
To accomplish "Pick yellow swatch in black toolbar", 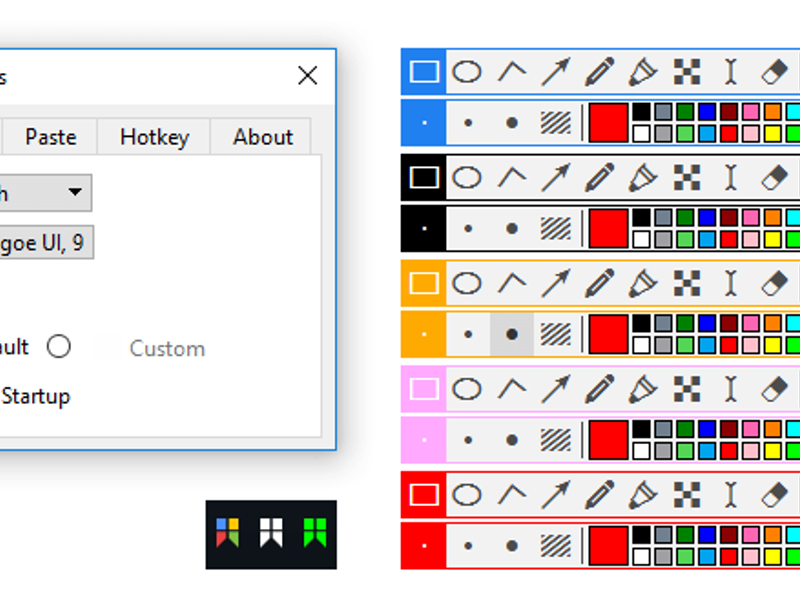I will point(773,239).
